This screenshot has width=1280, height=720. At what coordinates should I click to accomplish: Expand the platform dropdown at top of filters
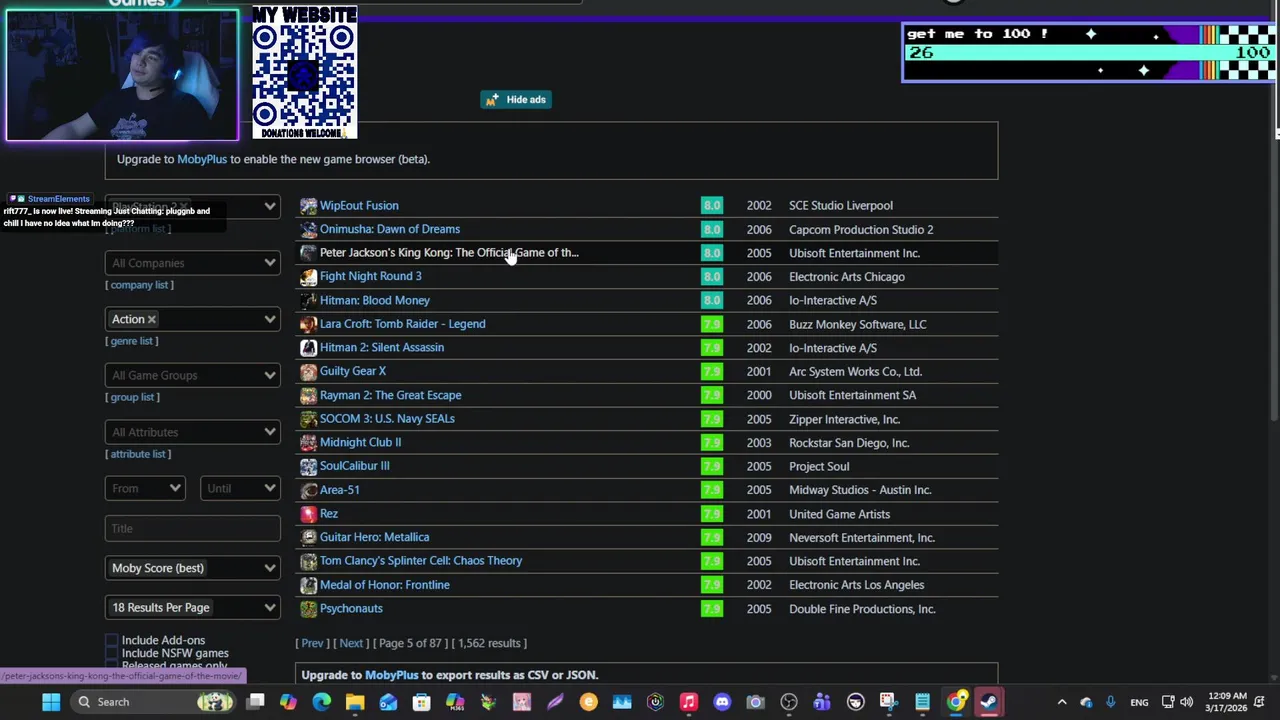[193, 206]
